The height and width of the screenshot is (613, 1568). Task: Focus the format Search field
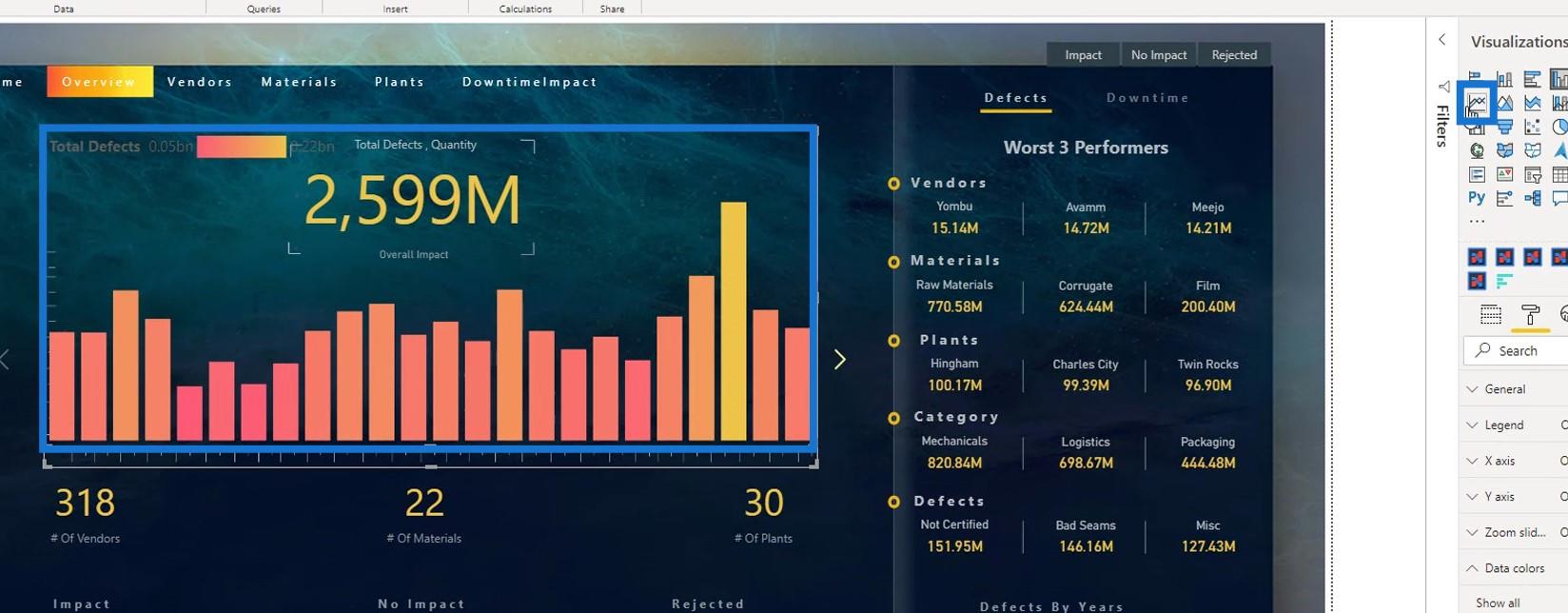click(x=1516, y=350)
